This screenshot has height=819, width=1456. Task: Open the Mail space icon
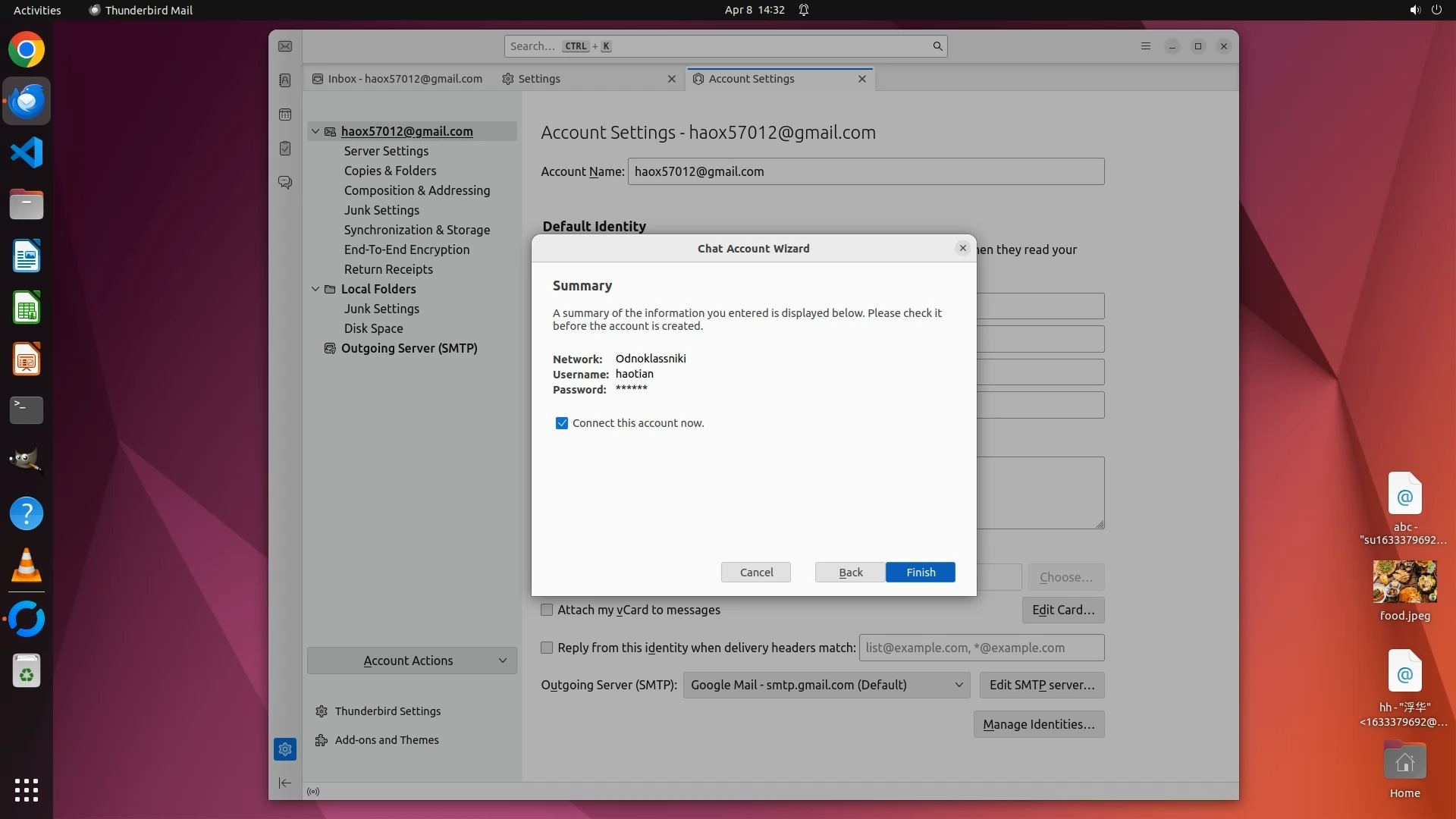coord(285,46)
